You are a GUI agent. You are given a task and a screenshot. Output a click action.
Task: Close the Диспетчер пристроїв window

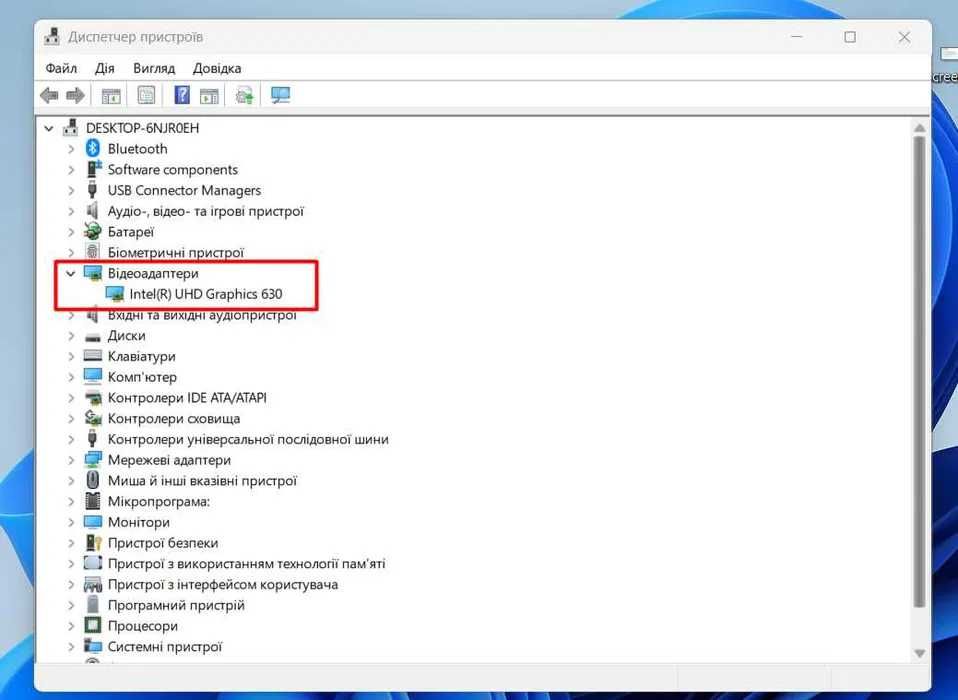(x=904, y=37)
